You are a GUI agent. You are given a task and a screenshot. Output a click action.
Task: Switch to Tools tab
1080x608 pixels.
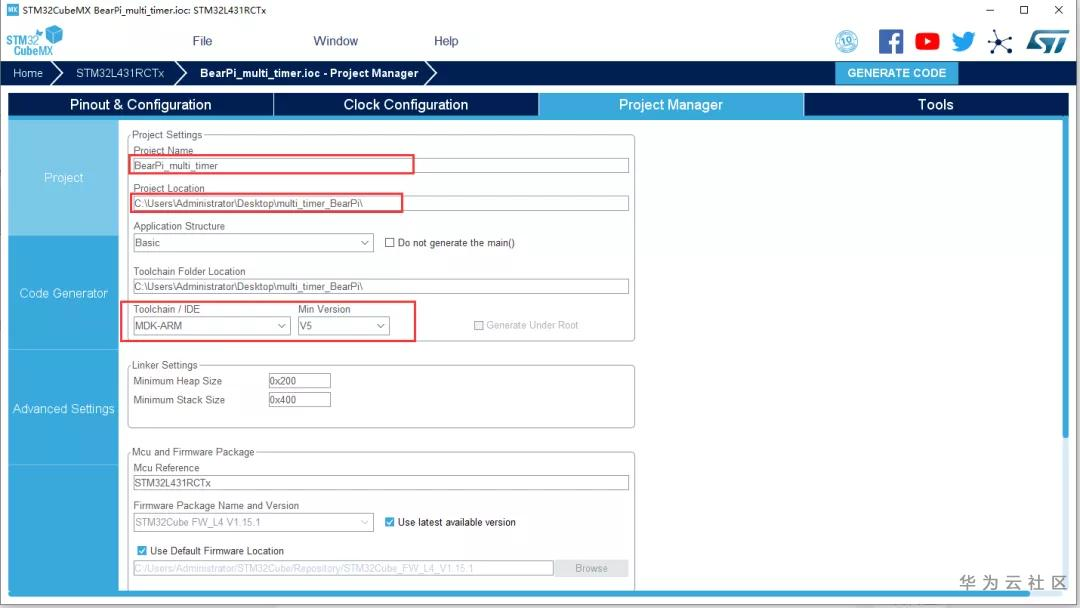935,105
